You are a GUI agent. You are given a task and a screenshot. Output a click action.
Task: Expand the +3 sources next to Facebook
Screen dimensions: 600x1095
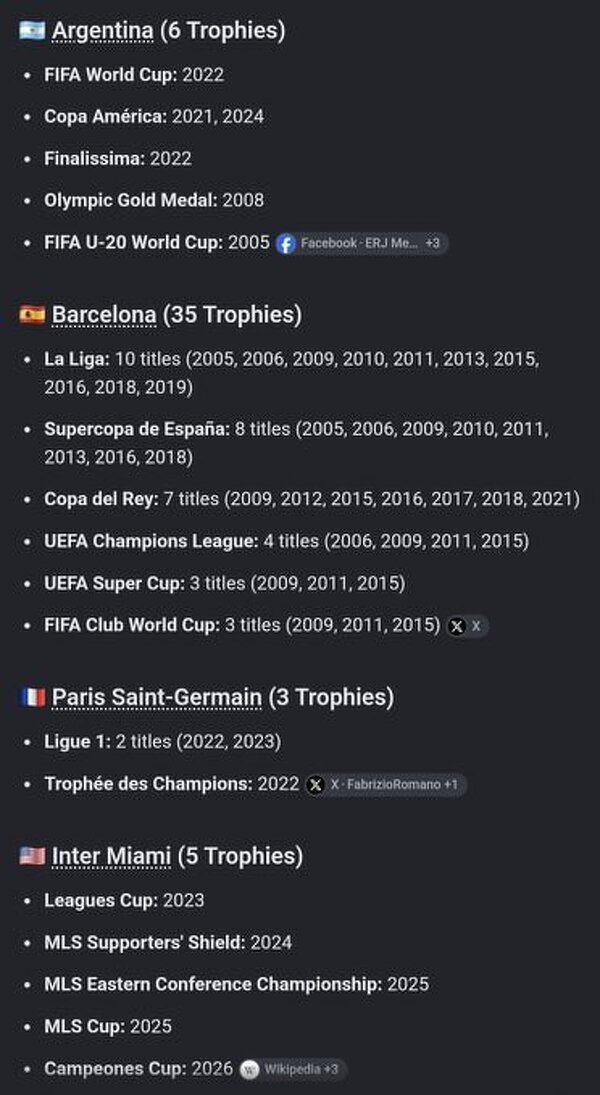pyautogui.click(x=433, y=244)
